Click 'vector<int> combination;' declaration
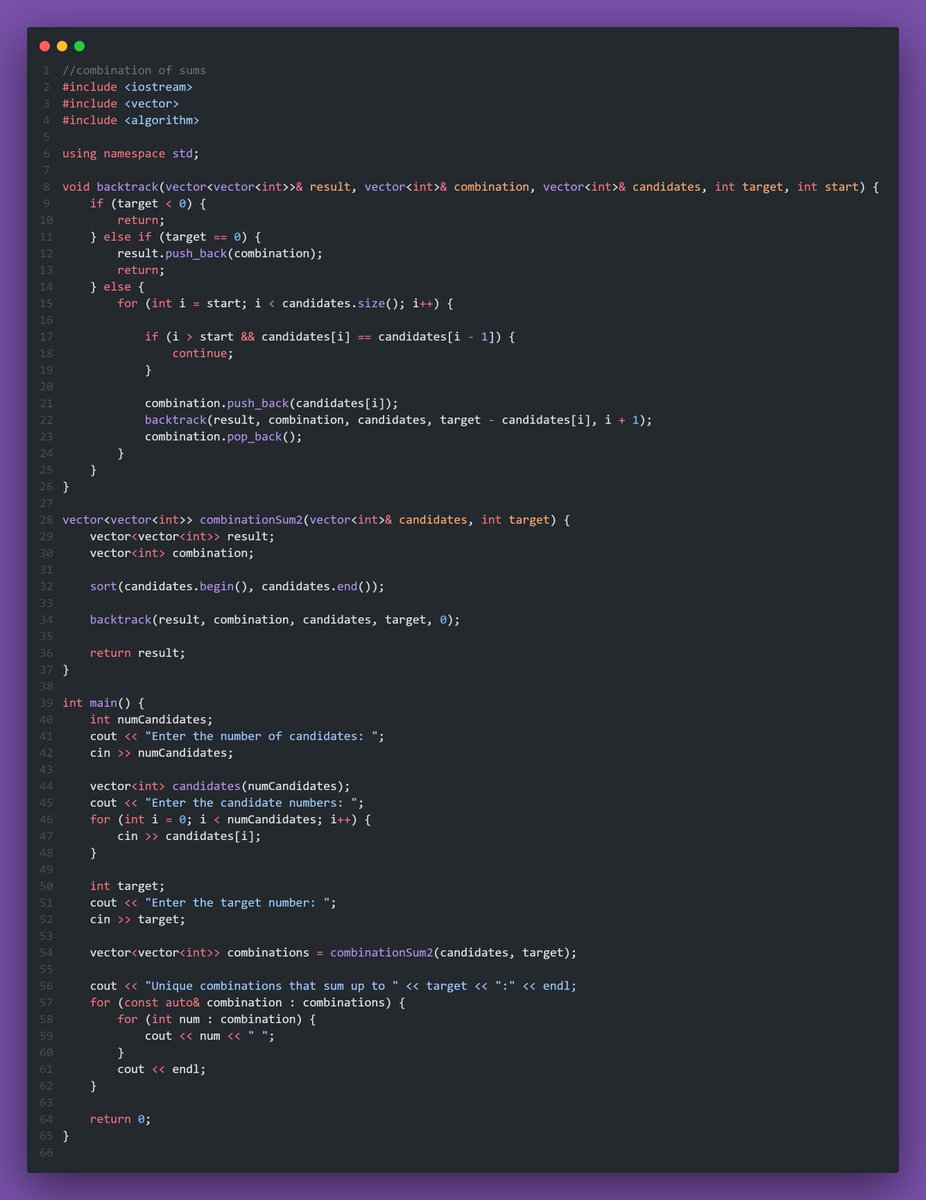926x1200 pixels. click(172, 553)
